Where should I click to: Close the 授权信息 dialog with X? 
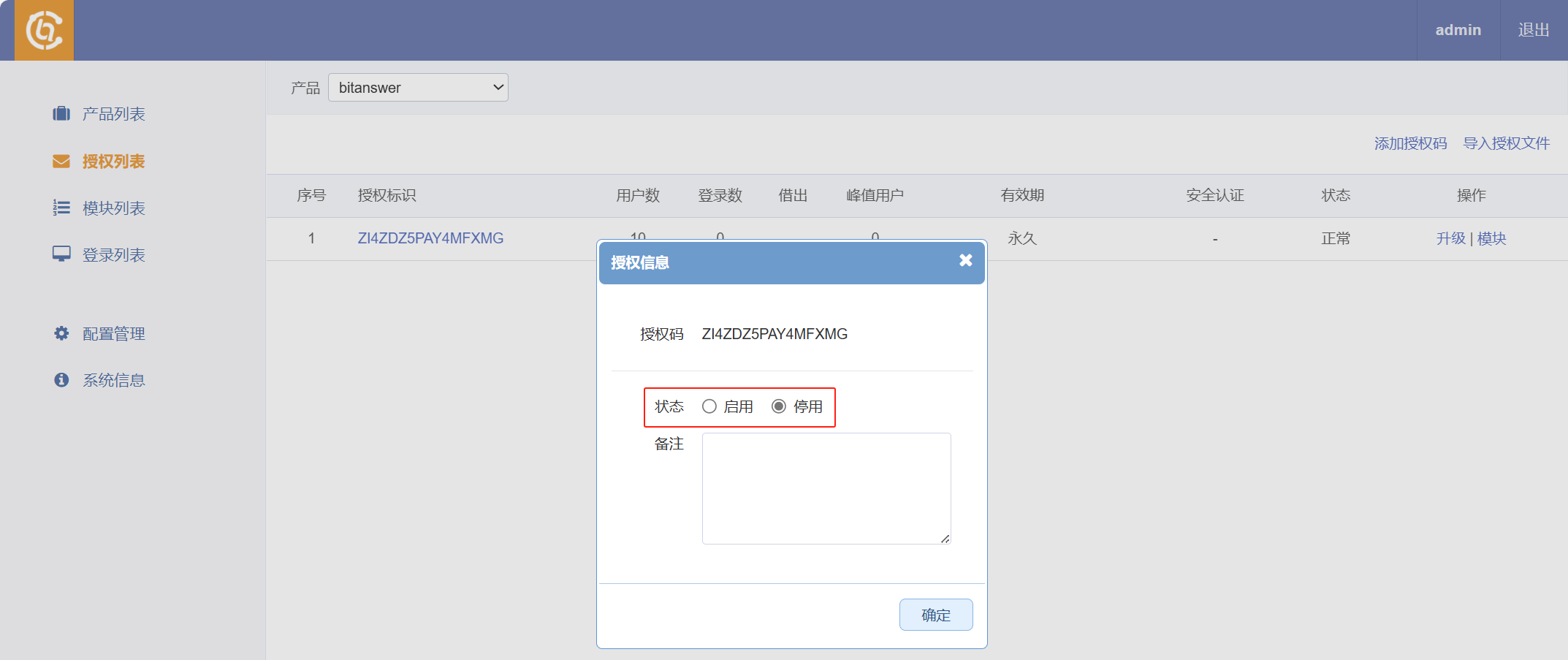[x=965, y=260]
